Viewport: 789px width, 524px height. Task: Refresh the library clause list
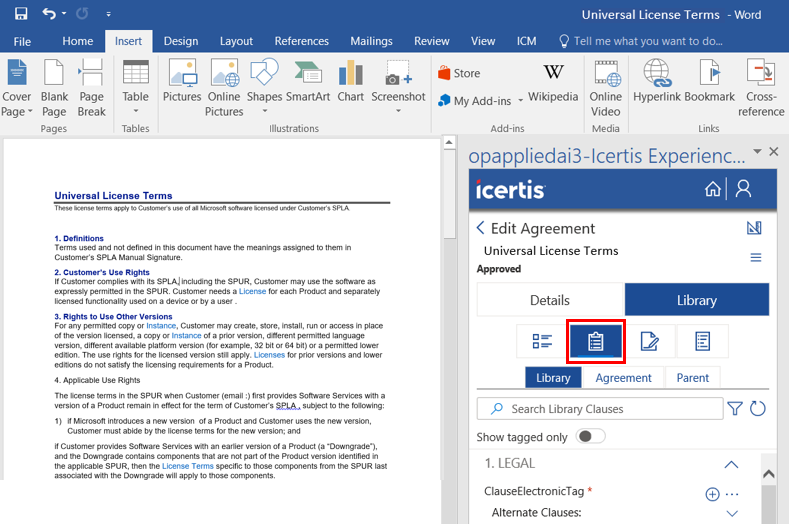(x=757, y=408)
